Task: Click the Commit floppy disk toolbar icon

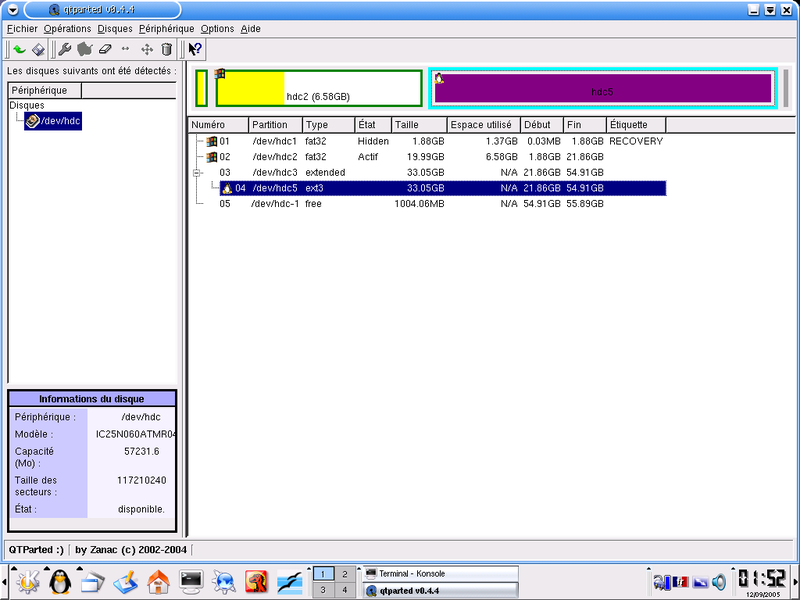Action: [38, 49]
